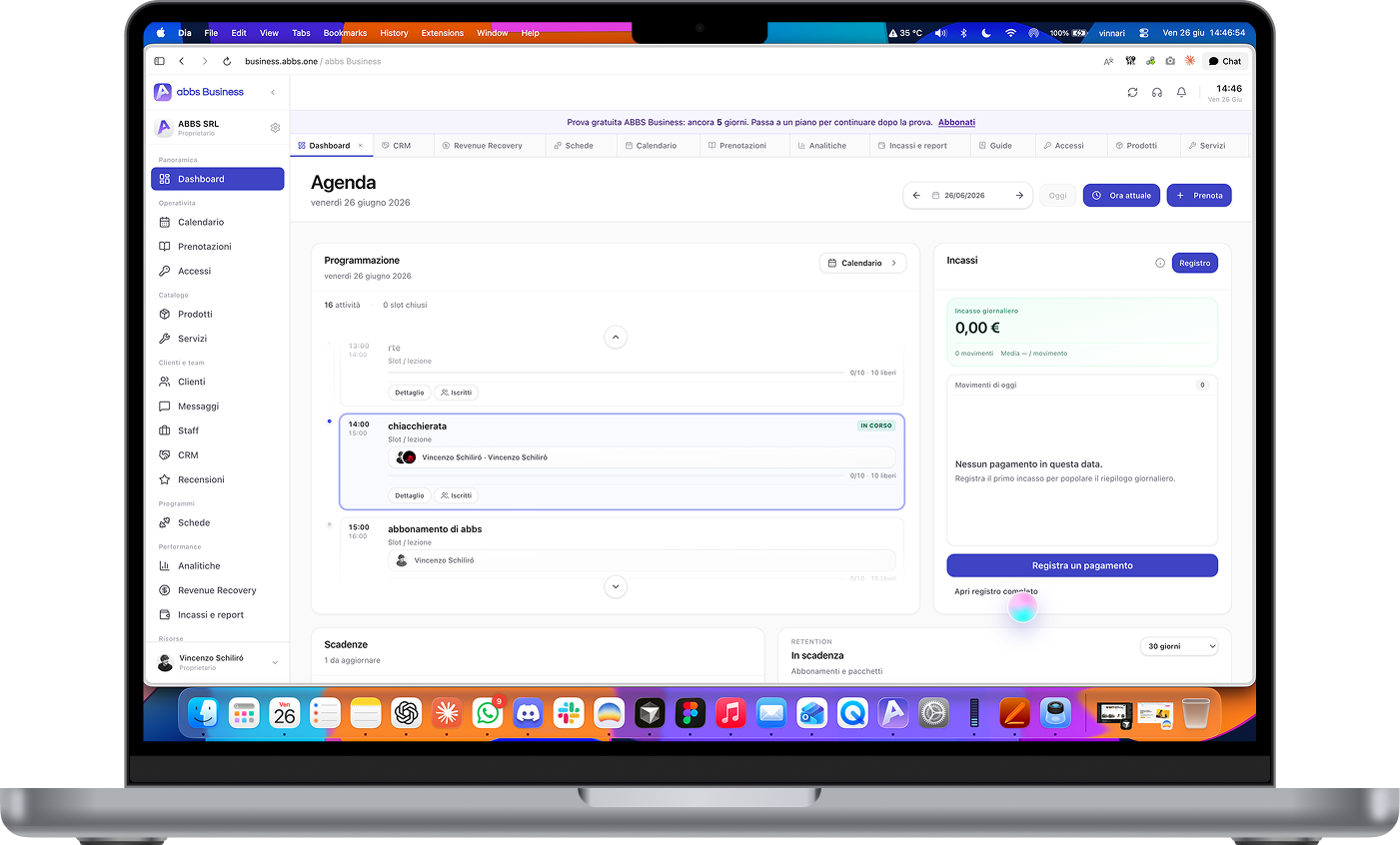This screenshot has height=845, width=1400.
Task: Click the info icon beside Registro
Action: [x=1160, y=263]
